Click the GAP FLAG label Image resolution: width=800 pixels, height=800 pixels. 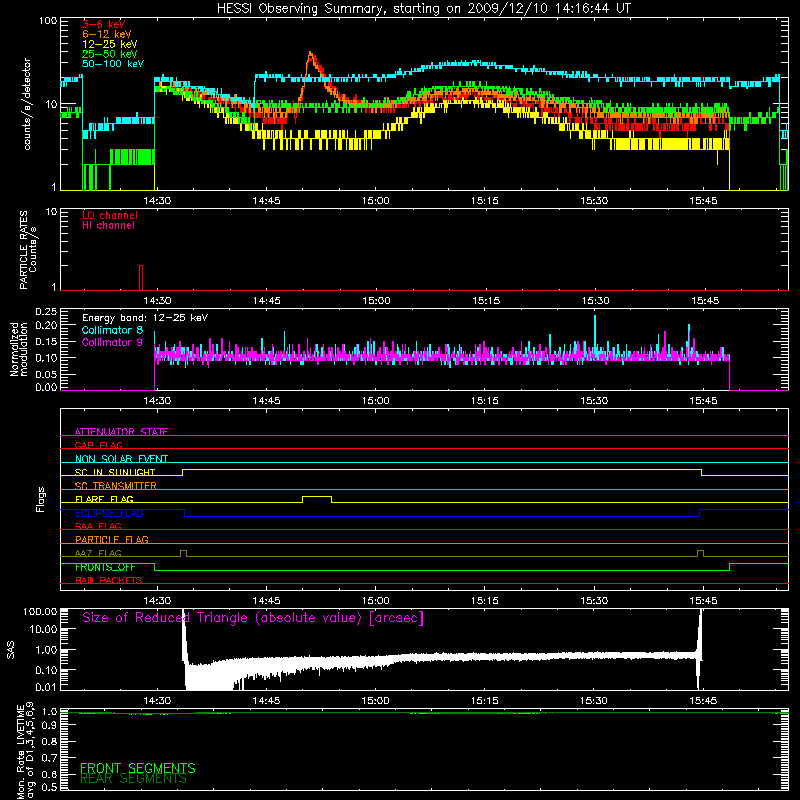pyautogui.click(x=98, y=445)
